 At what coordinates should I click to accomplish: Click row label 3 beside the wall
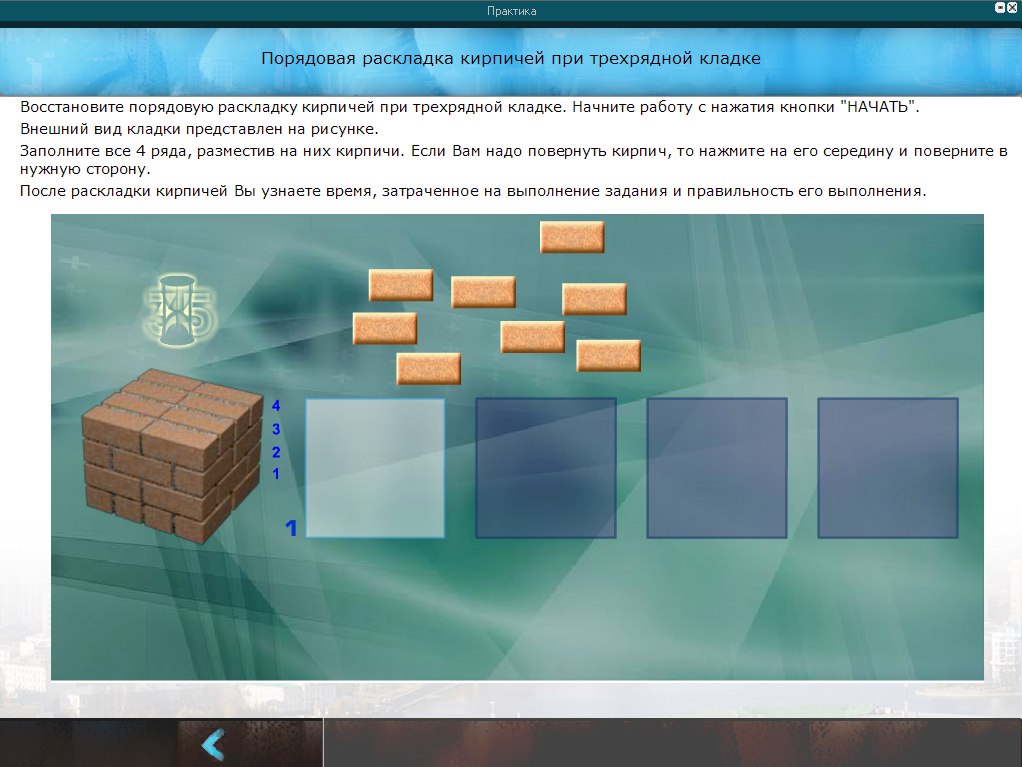(276, 429)
